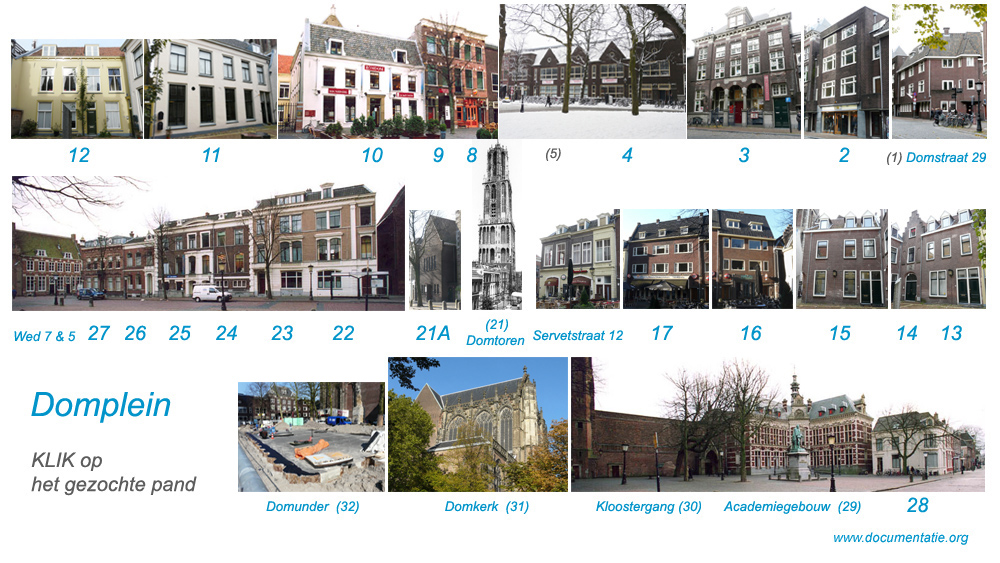
Task: Open the building 3 photo
Action: pyautogui.click(x=743, y=72)
